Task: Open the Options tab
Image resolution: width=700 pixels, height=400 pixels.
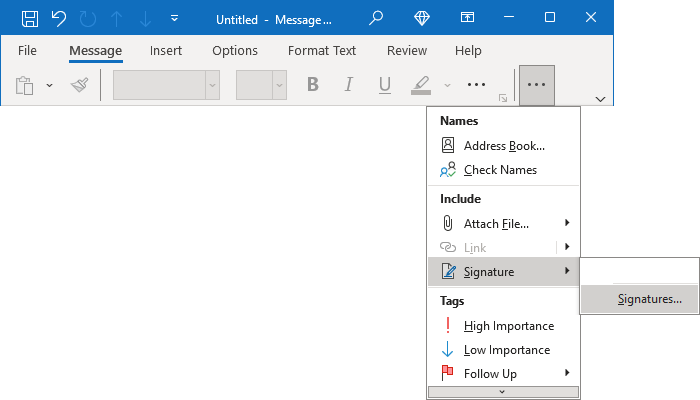Action: (x=235, y=50)
